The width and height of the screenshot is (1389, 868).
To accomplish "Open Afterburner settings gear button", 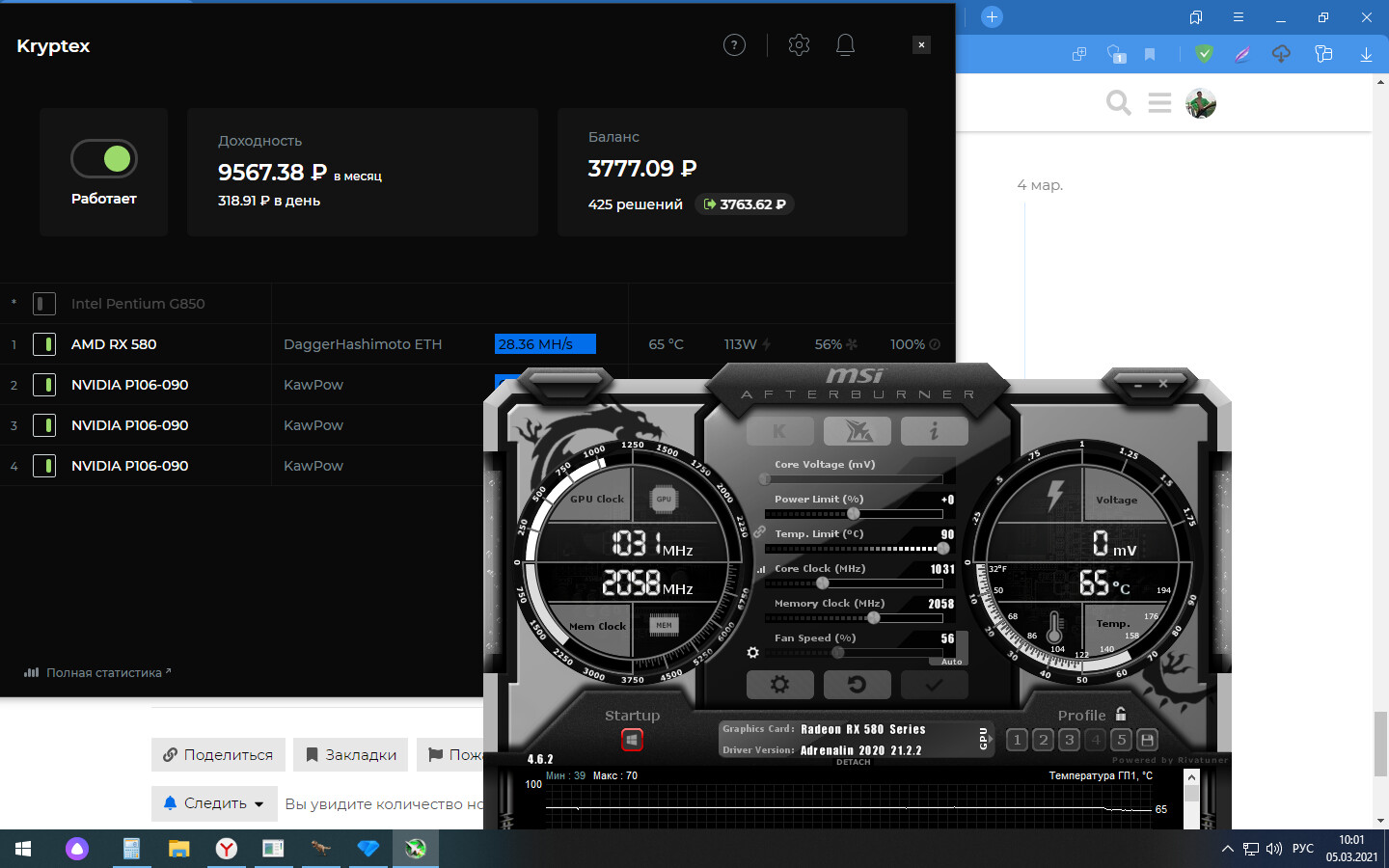I will 779,685.
